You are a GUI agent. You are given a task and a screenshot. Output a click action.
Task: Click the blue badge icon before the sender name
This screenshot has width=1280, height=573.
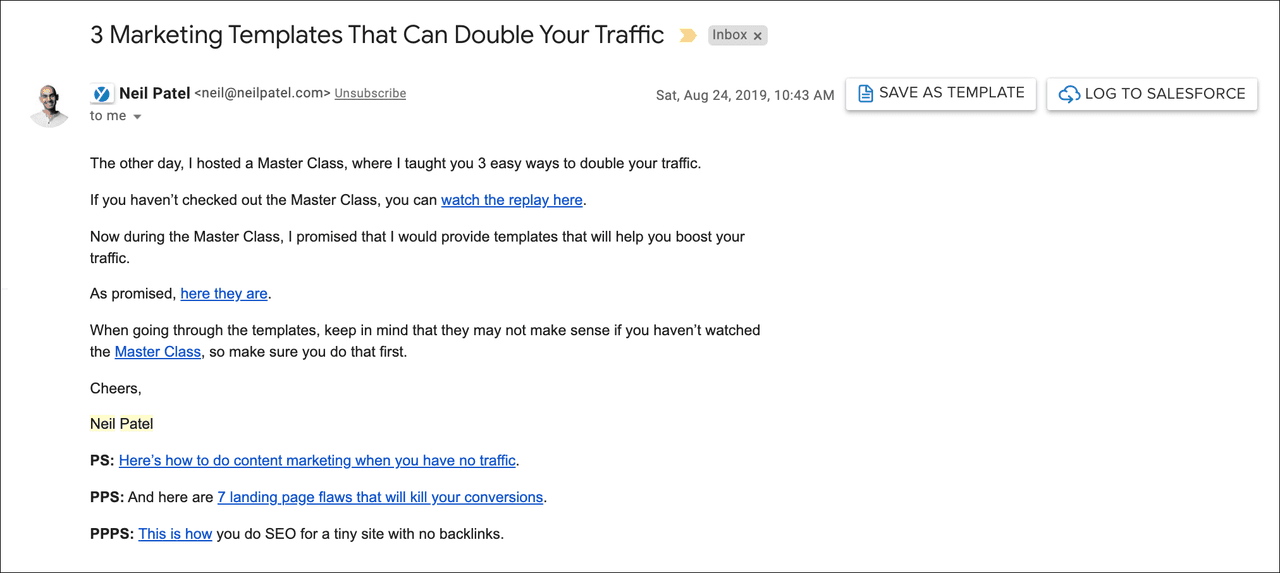[x=102, y=94]
